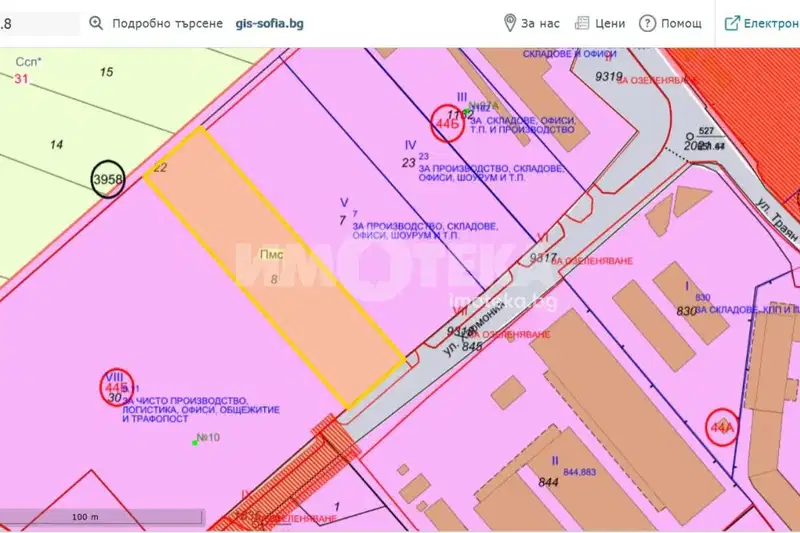Select the yellow highlighted parcel Пмс 8
Screen dimensions: 800x533
click(274, 267)
